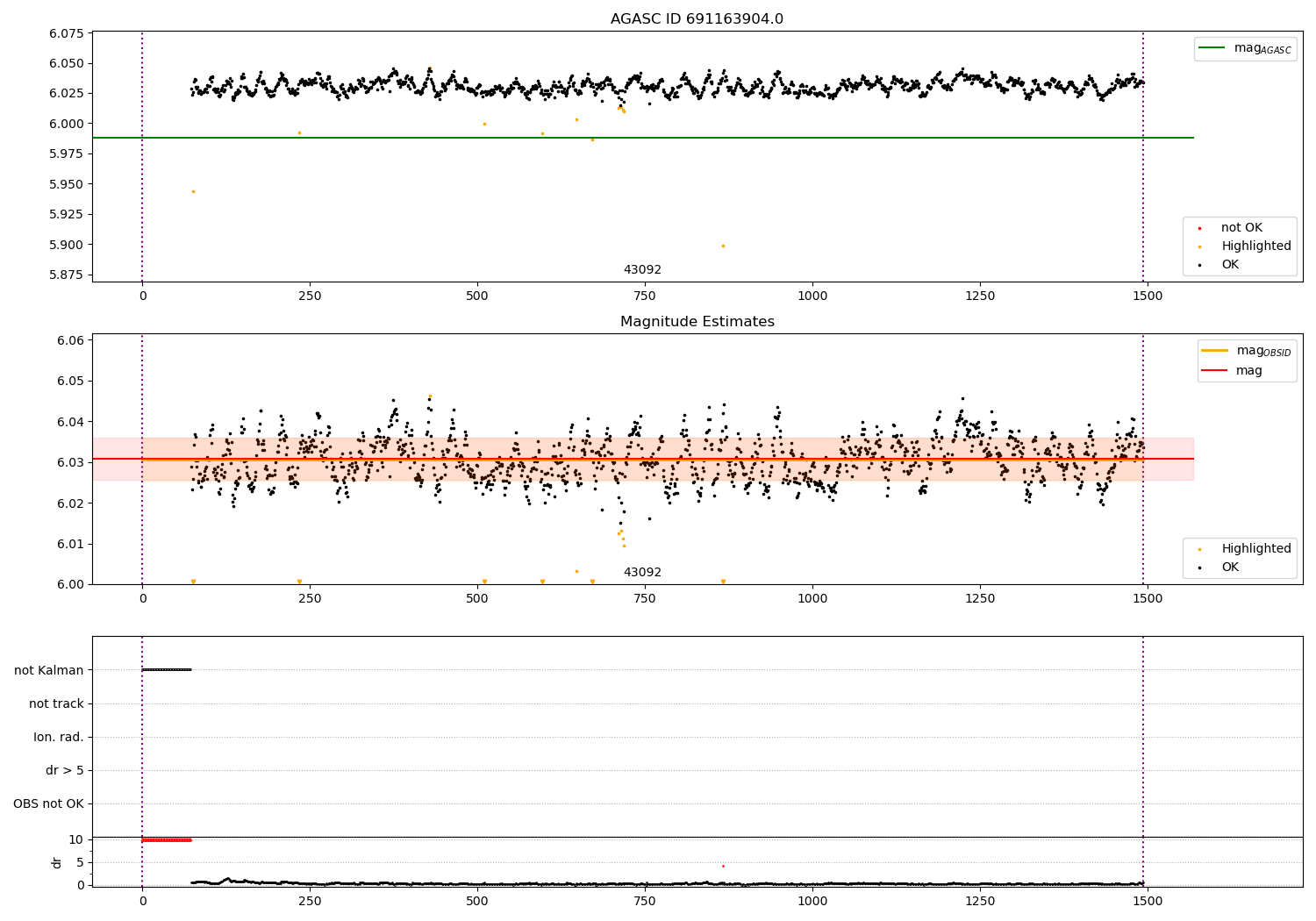Click the Magnitude Estimates subplot title
Viewport: 1316px width, 921px height.
tap(697, 322)
